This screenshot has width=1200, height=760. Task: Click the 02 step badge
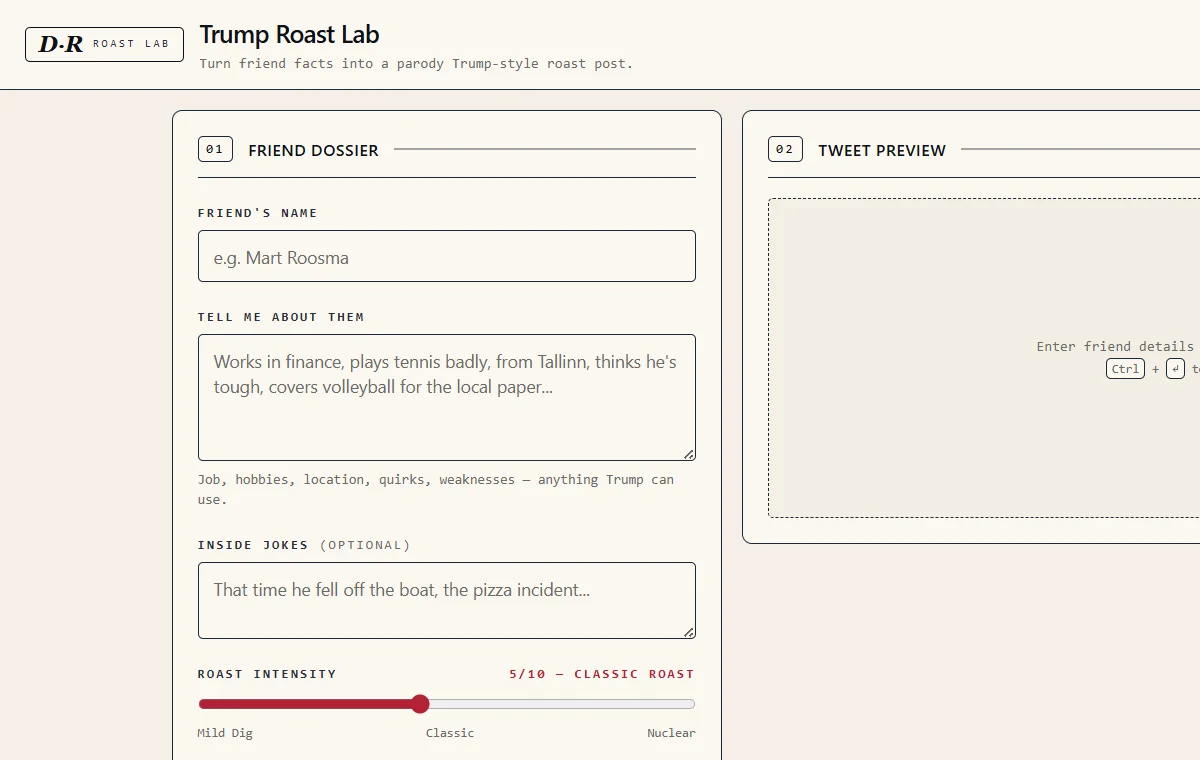[785, 150]
